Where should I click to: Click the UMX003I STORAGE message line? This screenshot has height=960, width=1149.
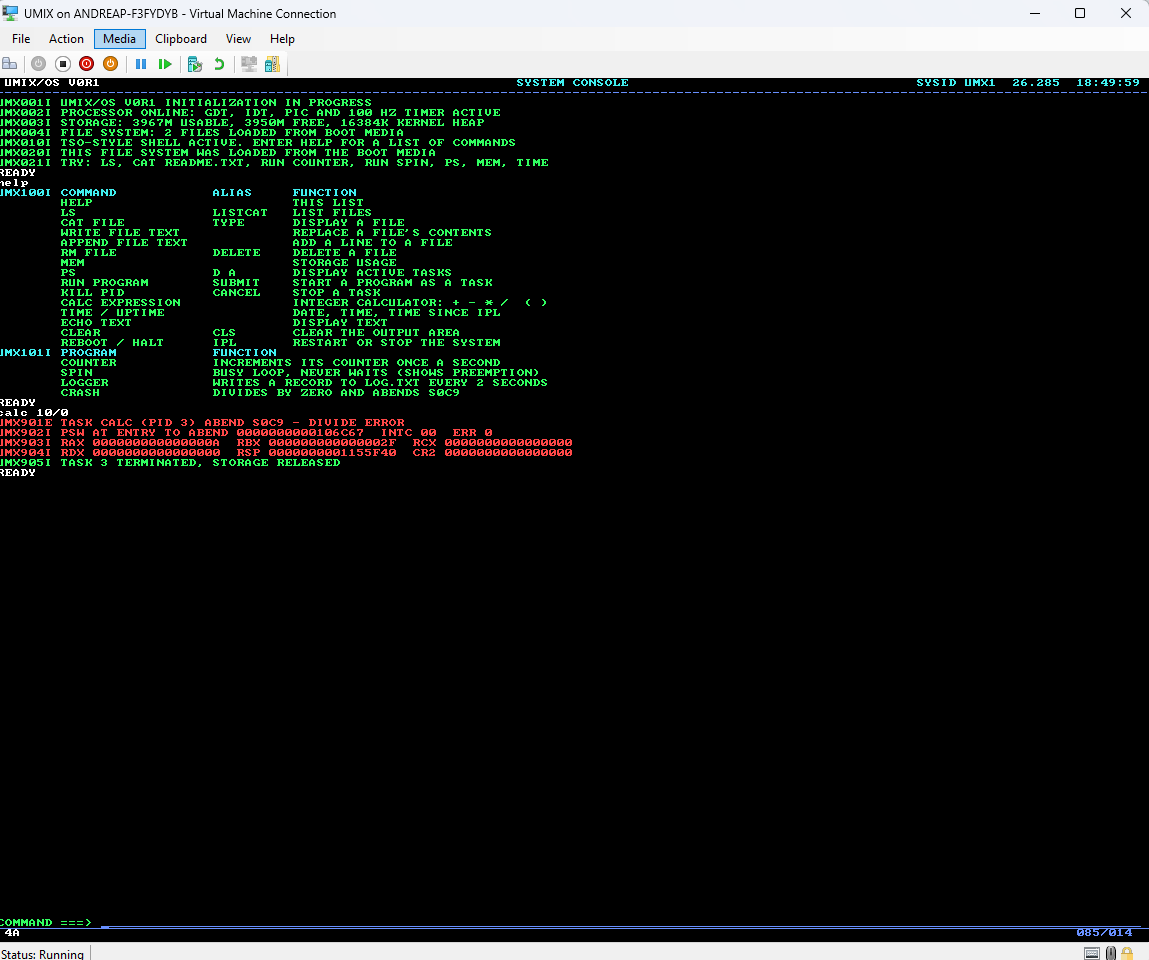pyautogui.click(x=242, y=122)
